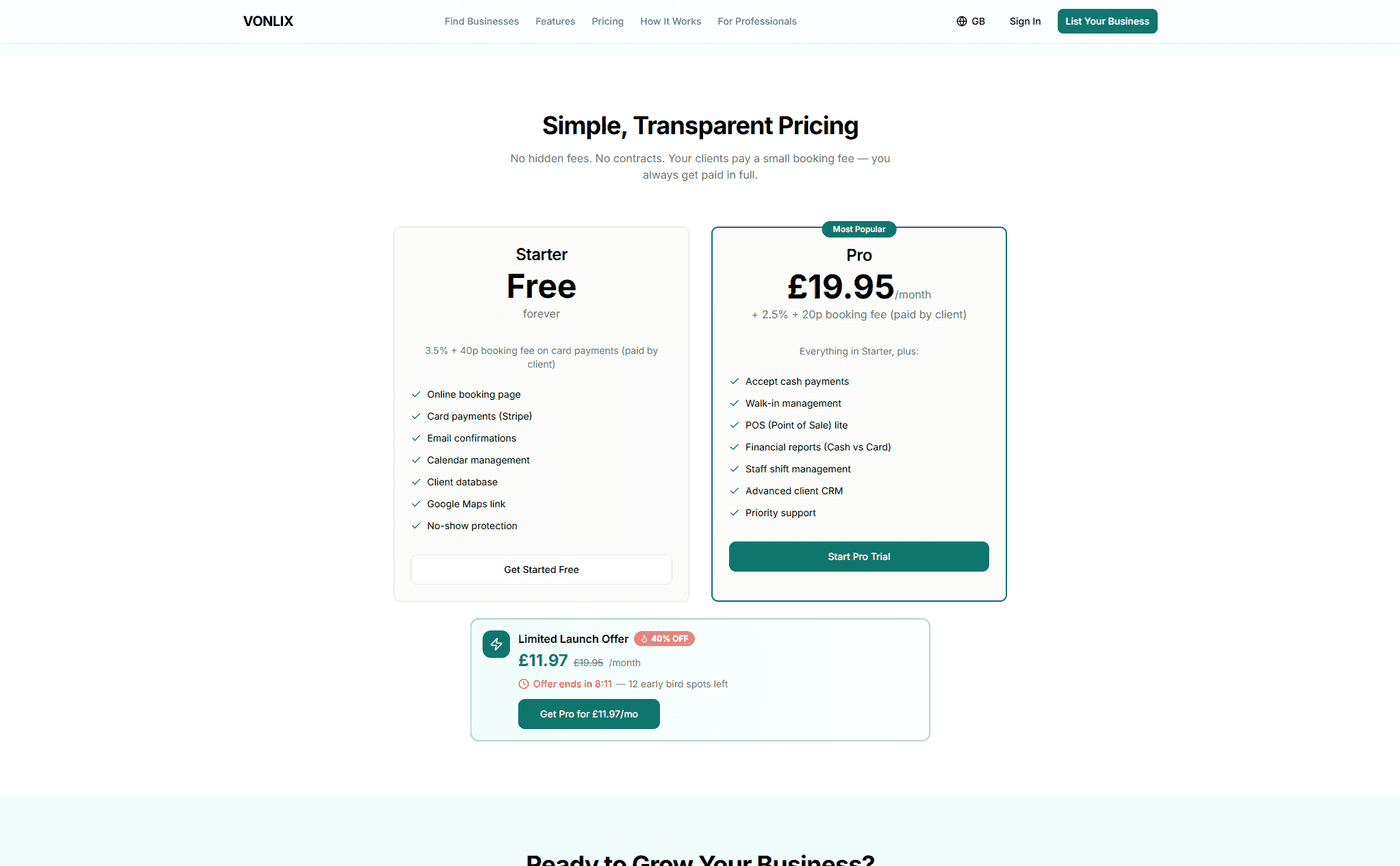
Task: Click the checkmark next to Accept cash payments
Action: click(733, 381)
